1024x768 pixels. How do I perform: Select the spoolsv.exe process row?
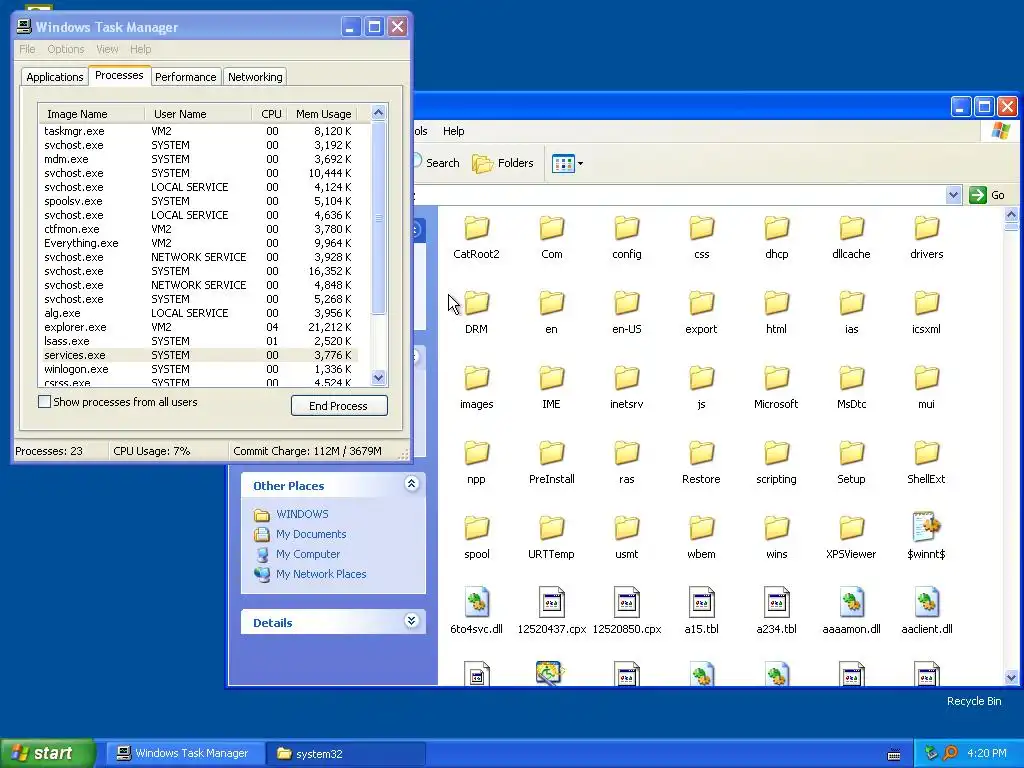198,201
